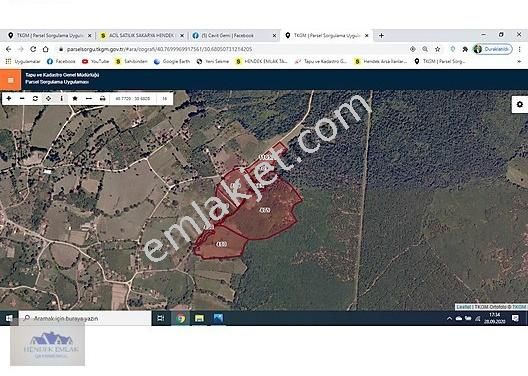Switch to the ADL SATILIK SAKARYA HENDEK tab
The width and height of the screenshot is (528, 376).
pos(142,35)
